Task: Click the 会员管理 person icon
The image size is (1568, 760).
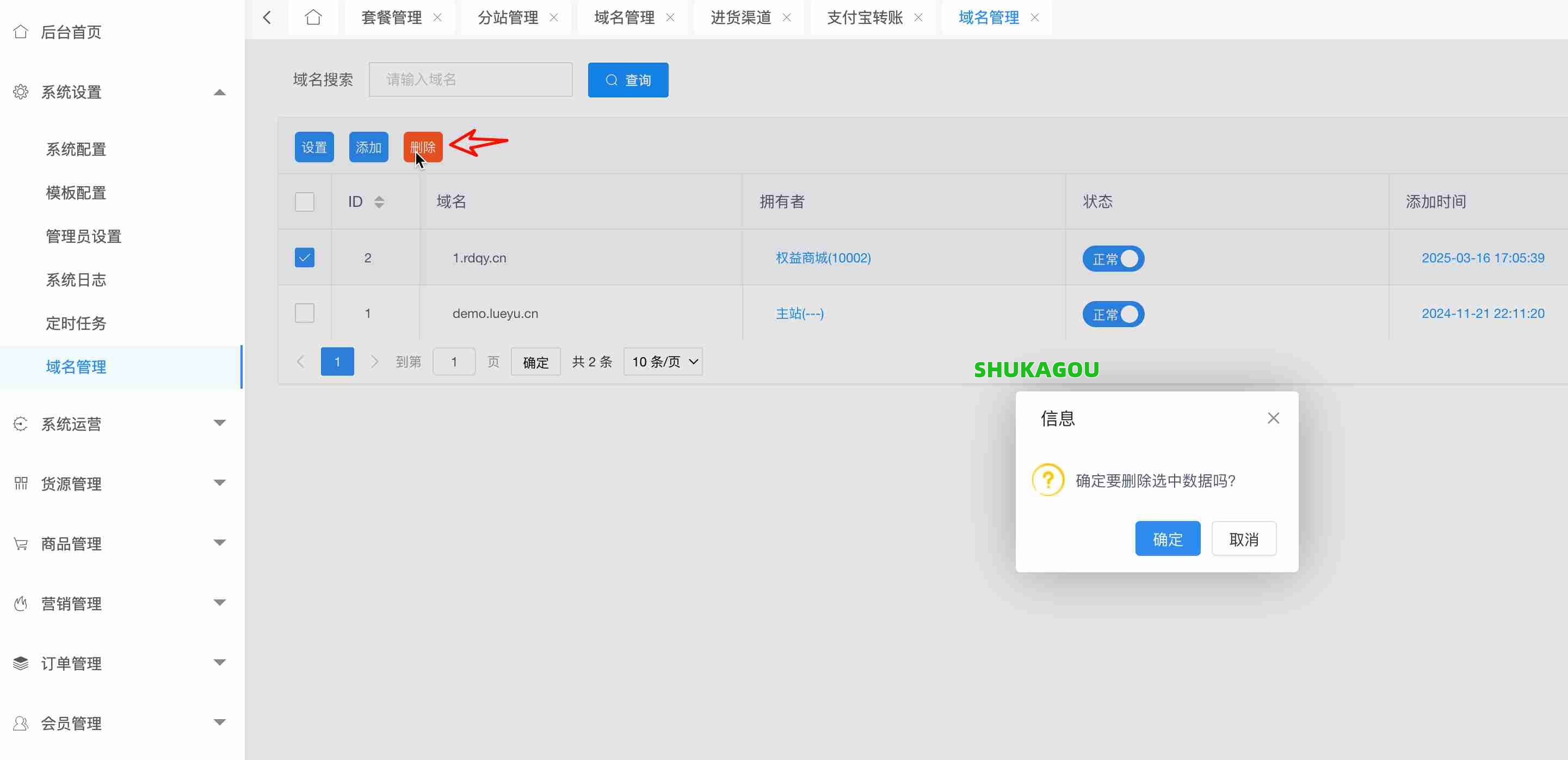Action: click(x=21, y=723)
